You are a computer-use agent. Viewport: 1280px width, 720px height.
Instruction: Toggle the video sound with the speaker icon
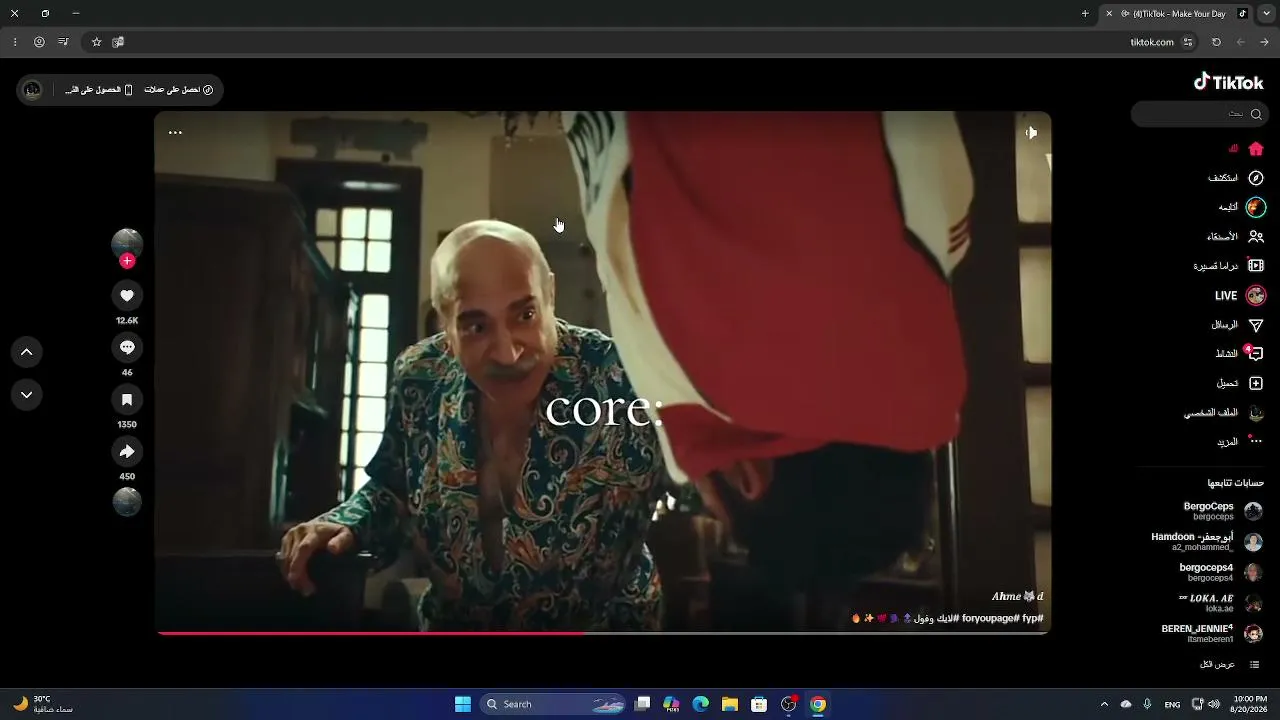tap(1031, 132)
